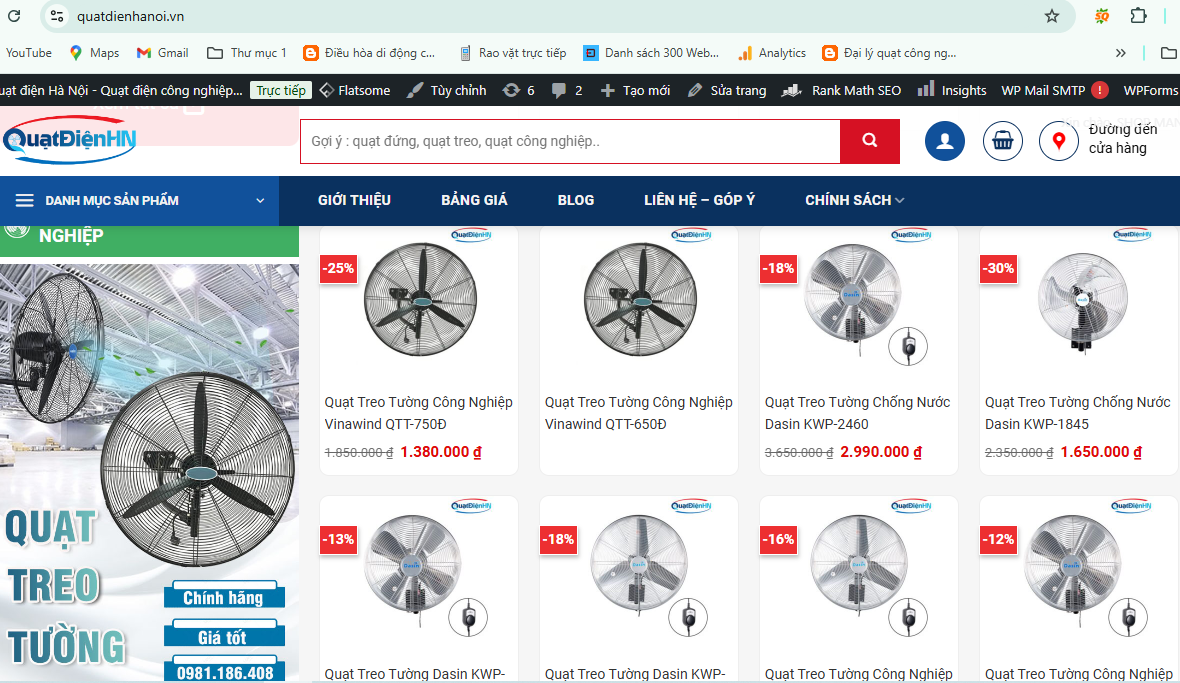Open the Điều hòa di động bookmark
This screenshot has height=683, width=1180.
[369, 53]
